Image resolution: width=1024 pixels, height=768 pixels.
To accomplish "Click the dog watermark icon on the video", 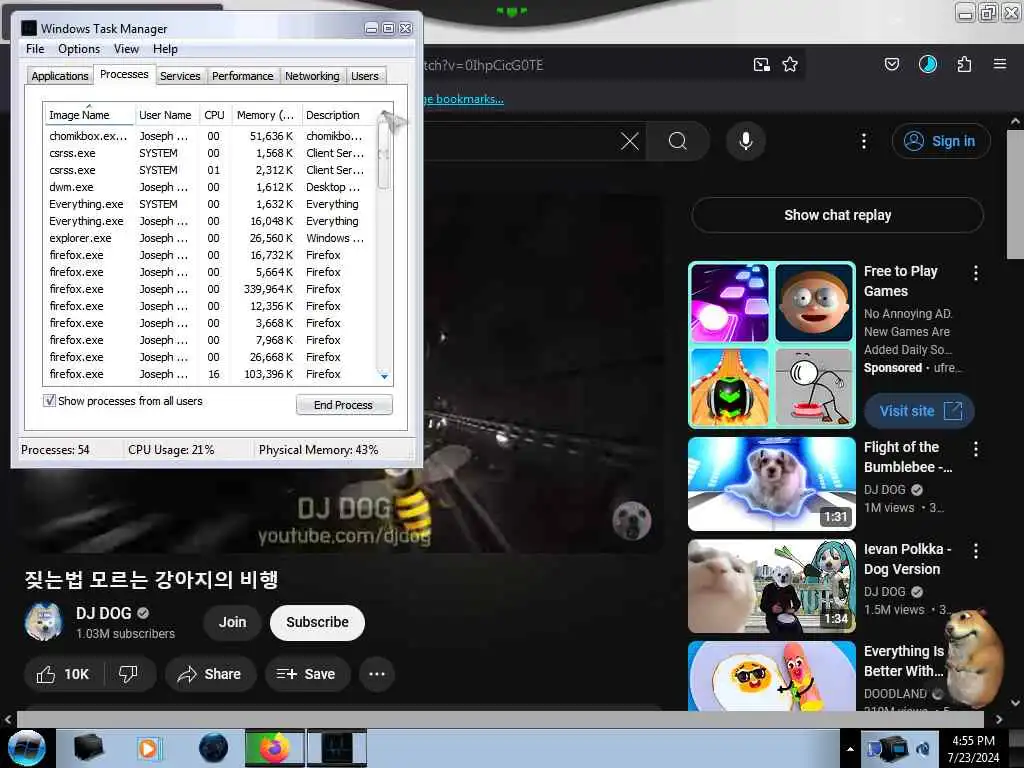I will [x=632, y=520].
